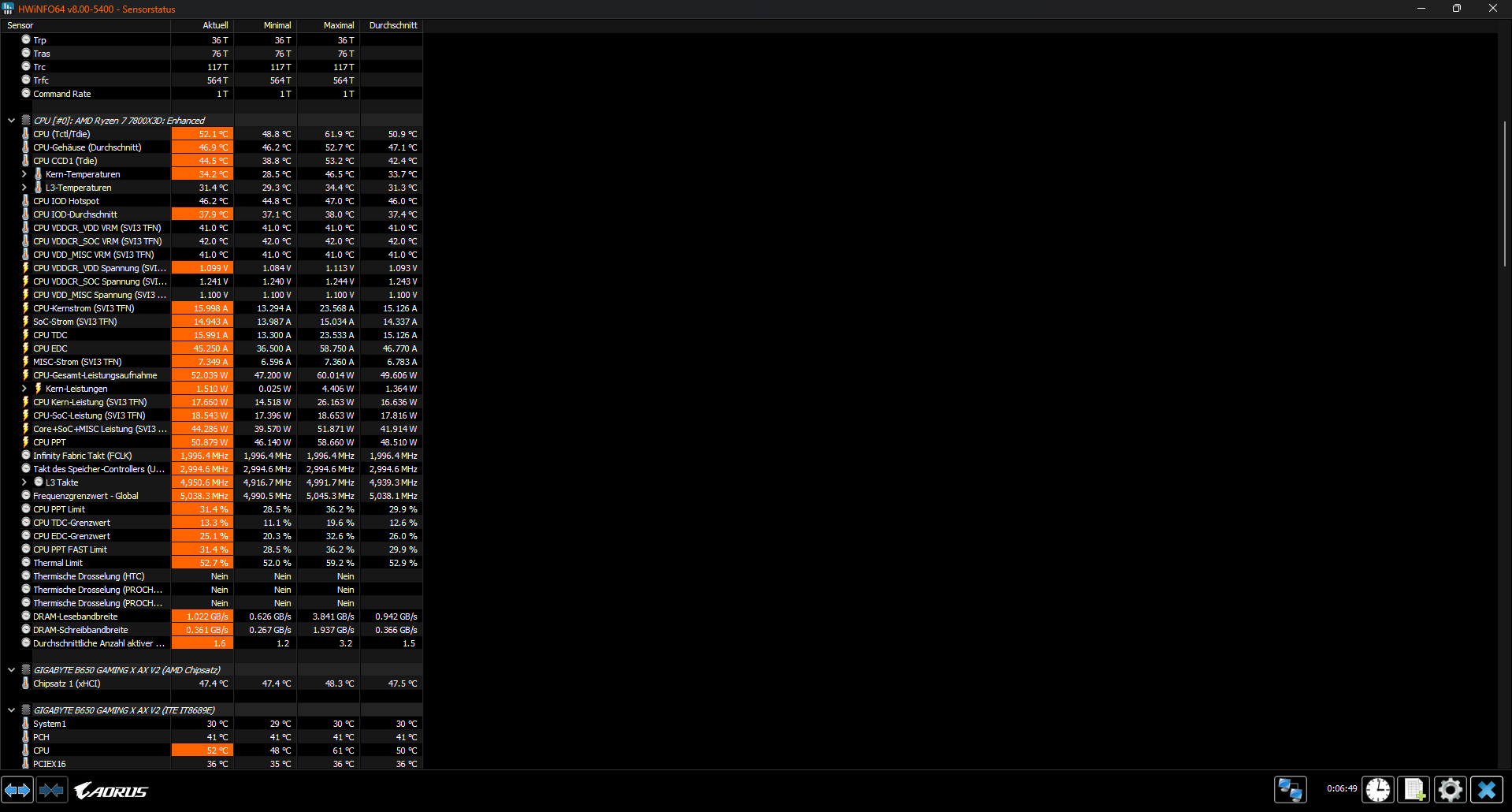Image resolution: width=1512 pixels, height=812 pixels.
Task: Click the 61.9 °C maximal CPU Tctl value
Action: [340, 134]
